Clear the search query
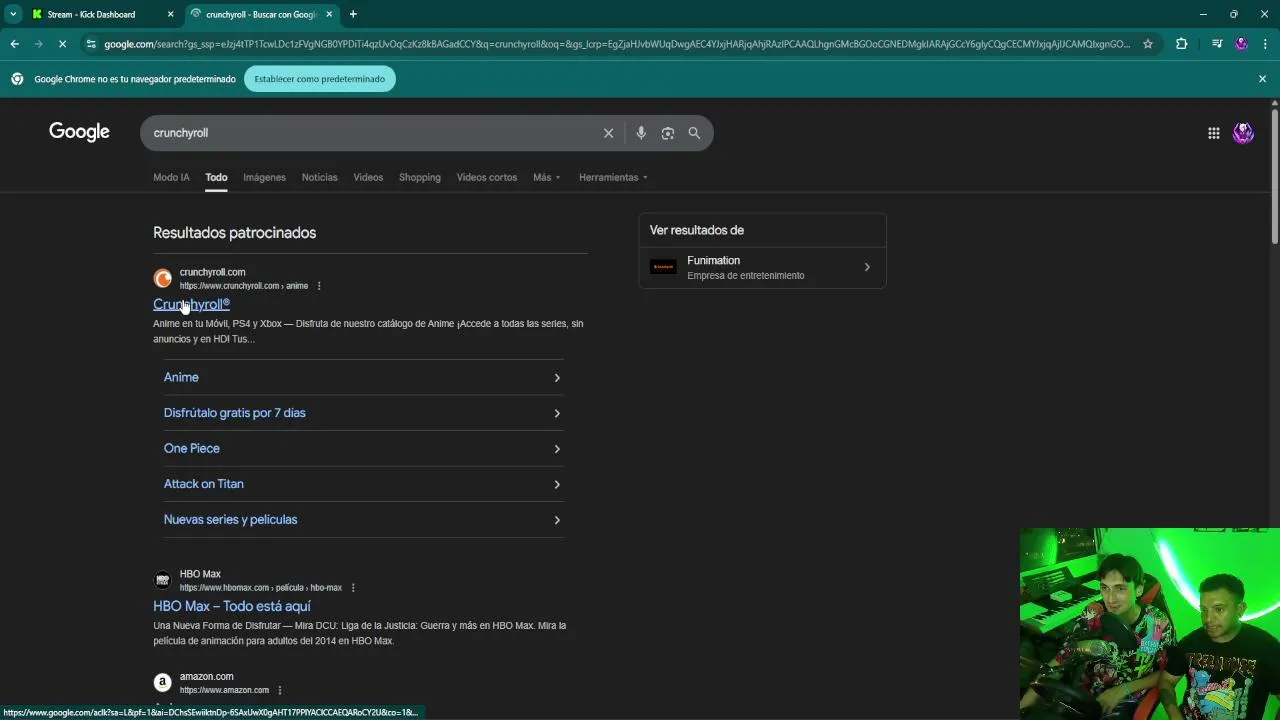Viewport: 1280px width, 720px height. tap(608, 133)
